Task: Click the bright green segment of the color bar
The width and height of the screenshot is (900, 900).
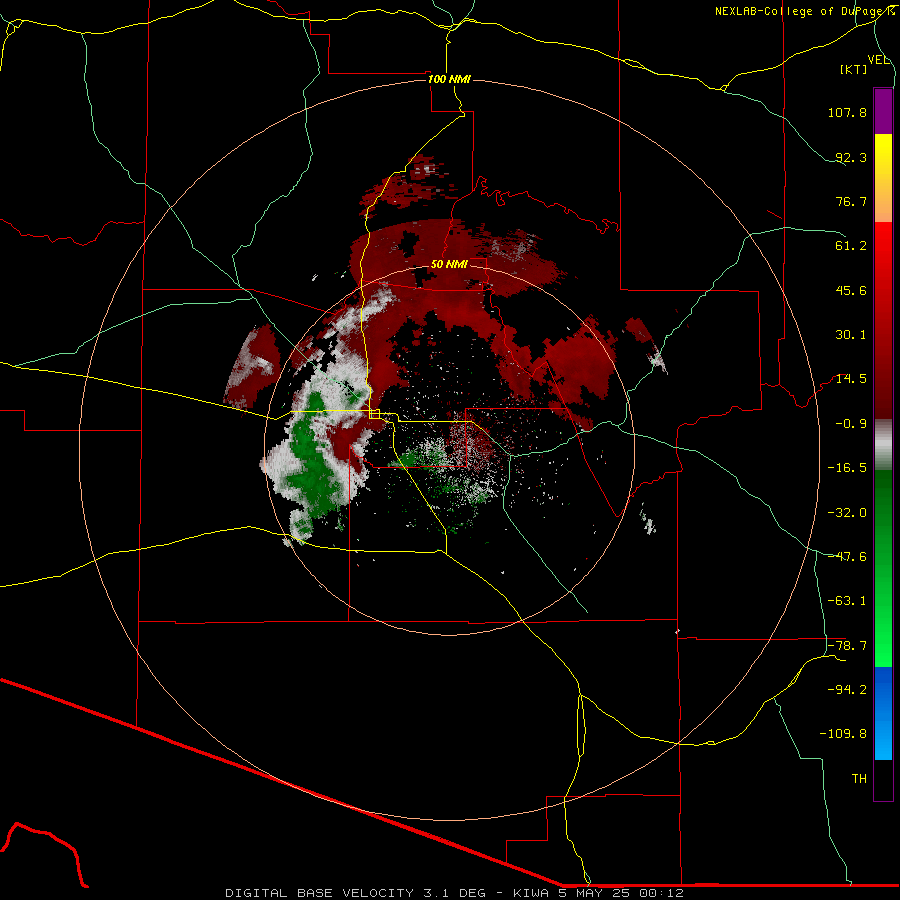Action: click(883, 568)
